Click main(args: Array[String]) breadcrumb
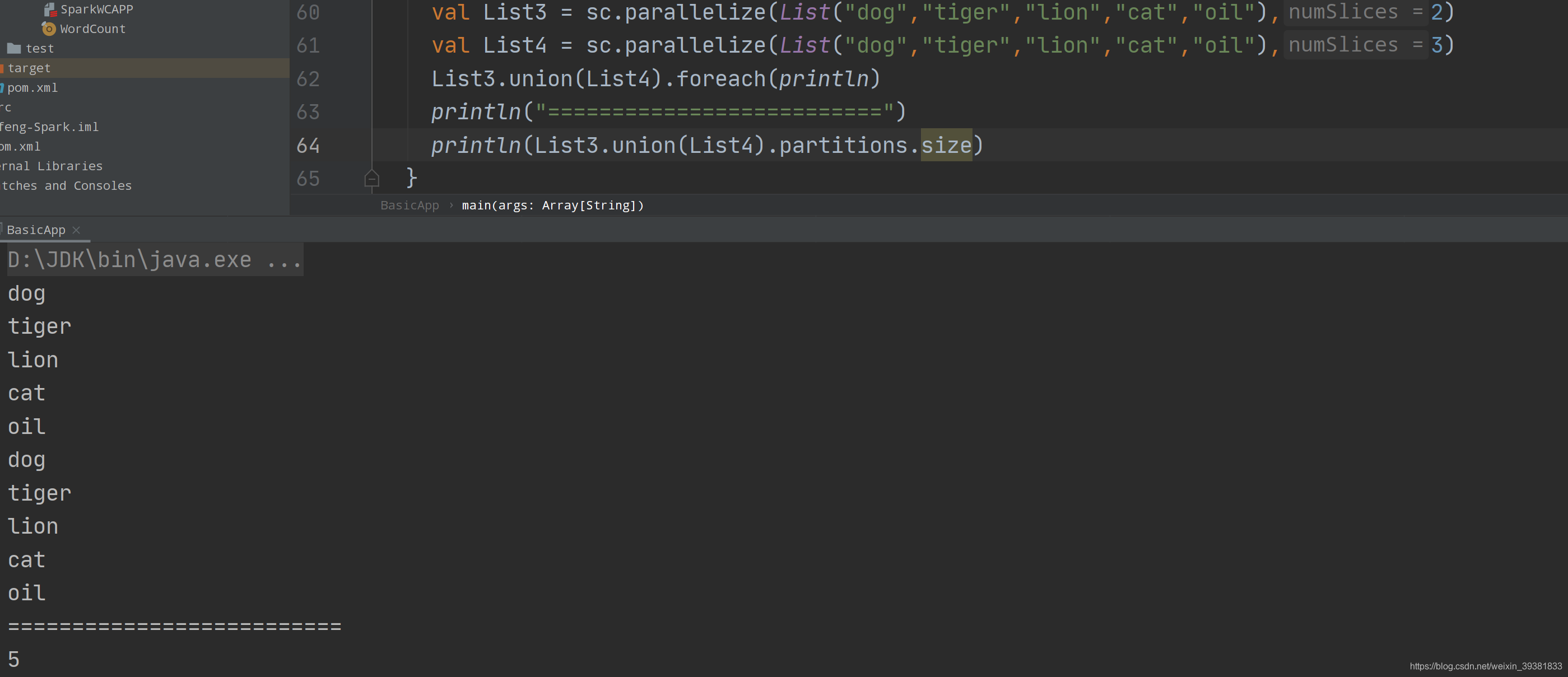This screenshot has width=1568, height=677. click(x=553, y=206)
